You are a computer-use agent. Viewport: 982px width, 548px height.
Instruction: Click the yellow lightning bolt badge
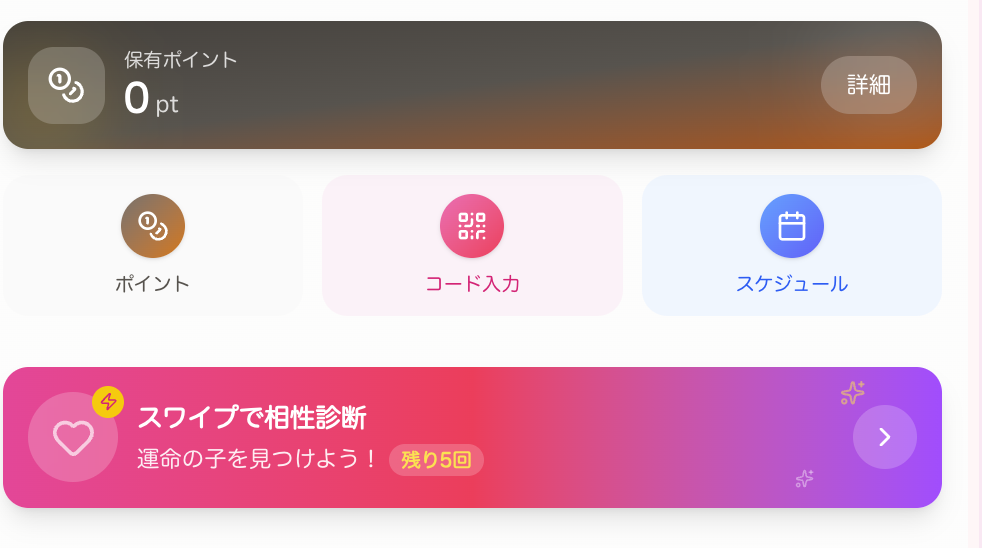(x=108, y=402)
